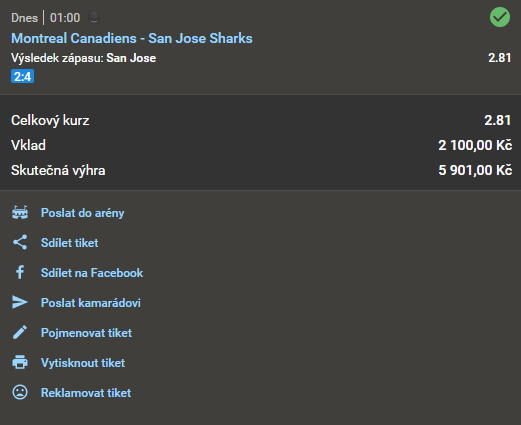Open Montreal Canadiens - San Jose Sharks match
Viewport: 521px width, 425px height.
click(x=132, y=38)
